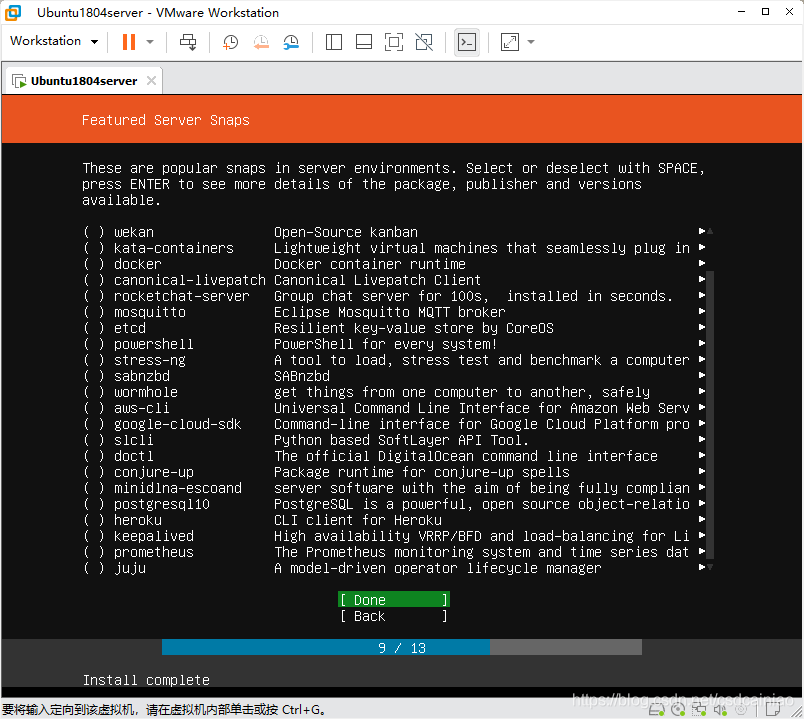Image resolution: width=804 pixels, height=719 pixels.
Task: Click the CD/DVD drive status icon
Action: coord(678,710)
